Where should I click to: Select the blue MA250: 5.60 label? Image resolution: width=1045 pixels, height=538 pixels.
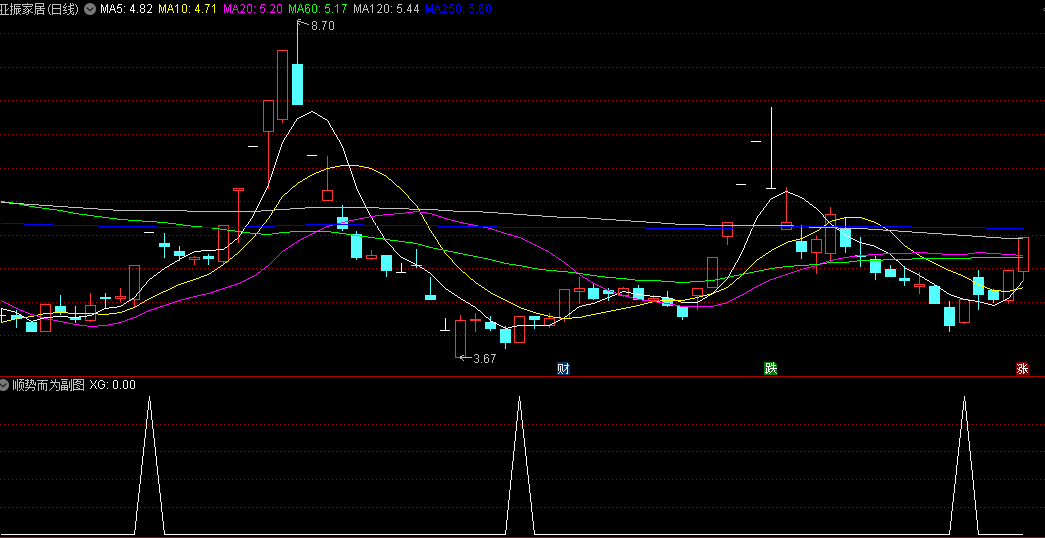pyautogui.click(x=458, y=8)
